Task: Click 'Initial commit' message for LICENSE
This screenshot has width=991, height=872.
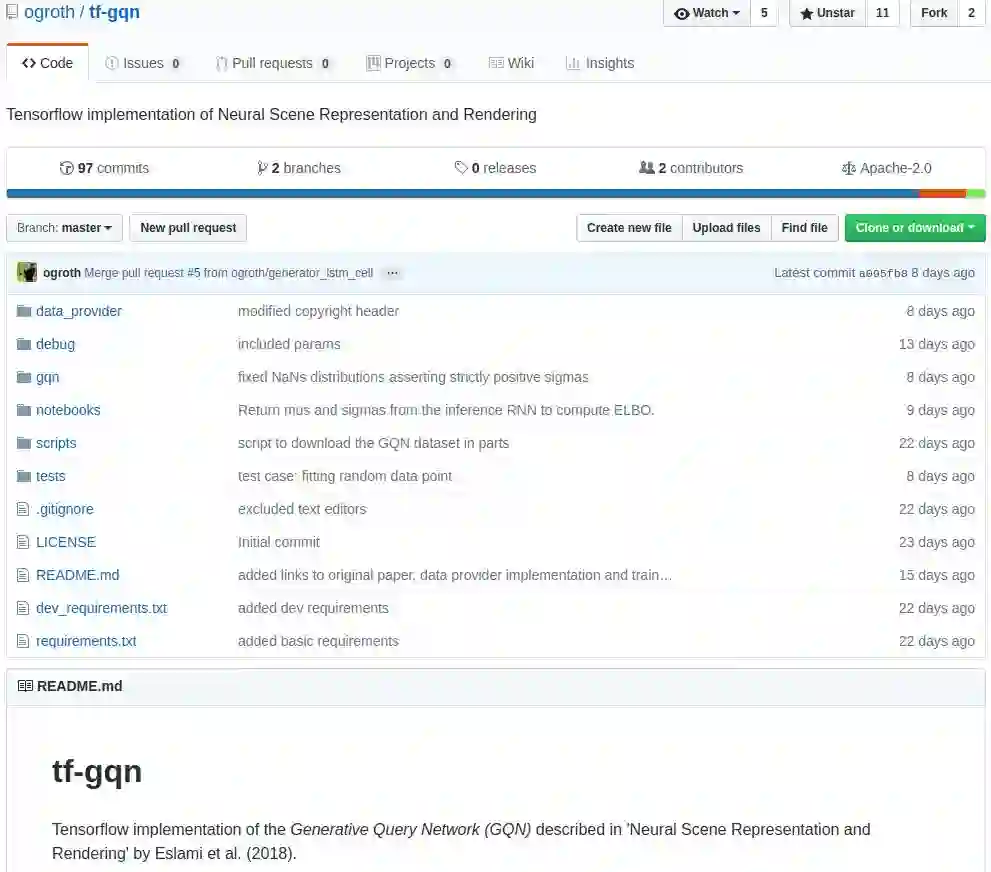Action: click(x=279, y=542)
